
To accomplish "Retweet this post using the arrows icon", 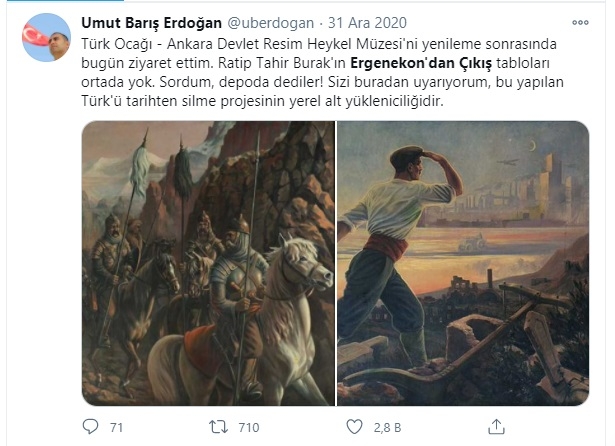I will pos(218,427).
